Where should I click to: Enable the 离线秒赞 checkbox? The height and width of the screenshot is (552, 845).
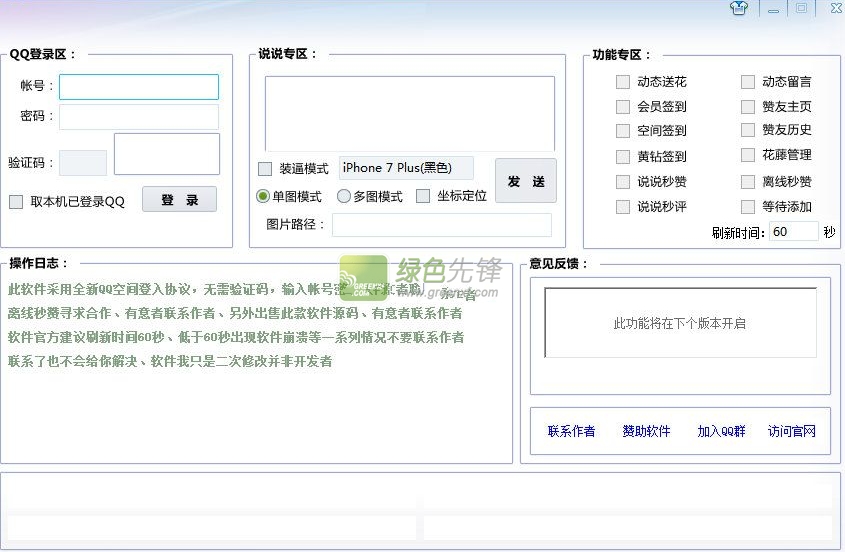tap(747, 182)
